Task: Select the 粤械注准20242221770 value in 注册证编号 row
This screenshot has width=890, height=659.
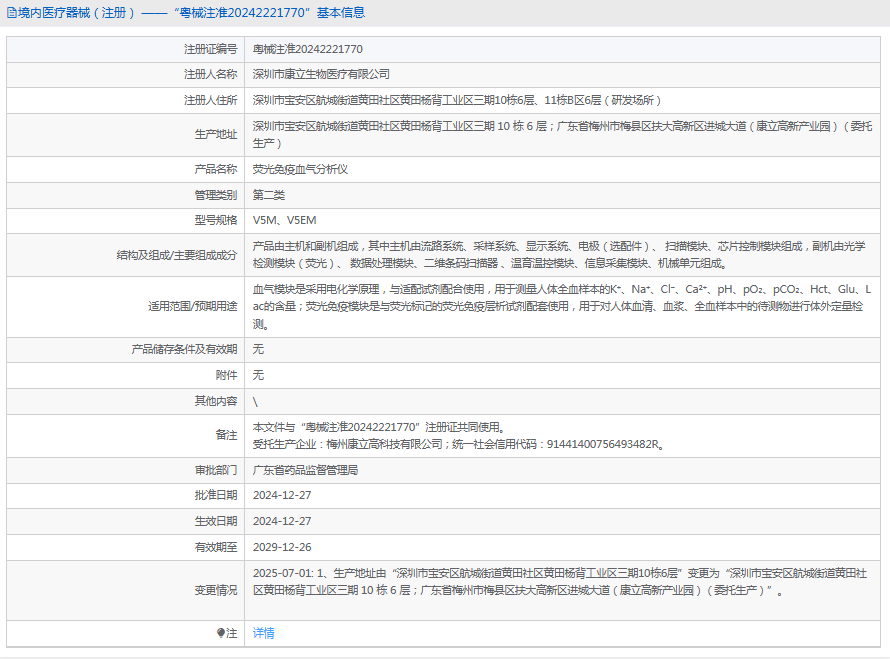Action: pos(308,49)
